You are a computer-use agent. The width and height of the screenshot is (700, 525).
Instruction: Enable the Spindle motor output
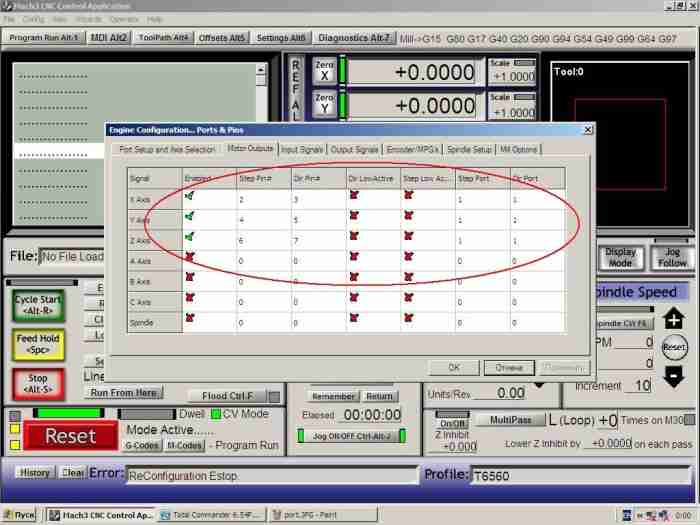190,318
